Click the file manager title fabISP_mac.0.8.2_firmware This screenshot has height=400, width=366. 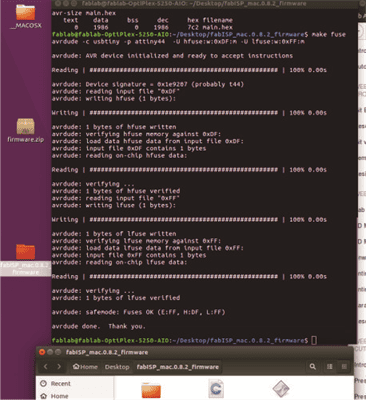pyautogui.click(x=107, y=352)
